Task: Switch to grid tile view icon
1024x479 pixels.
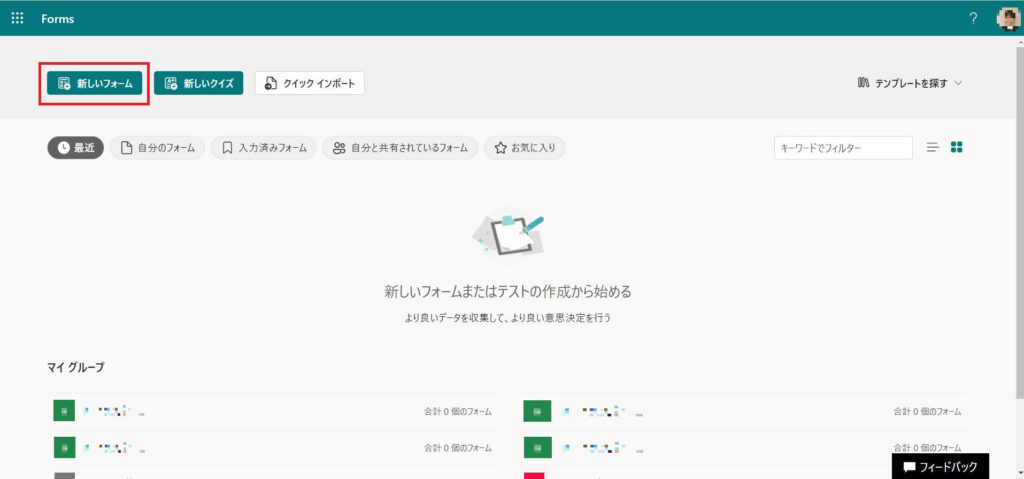Action: (957, 148)
